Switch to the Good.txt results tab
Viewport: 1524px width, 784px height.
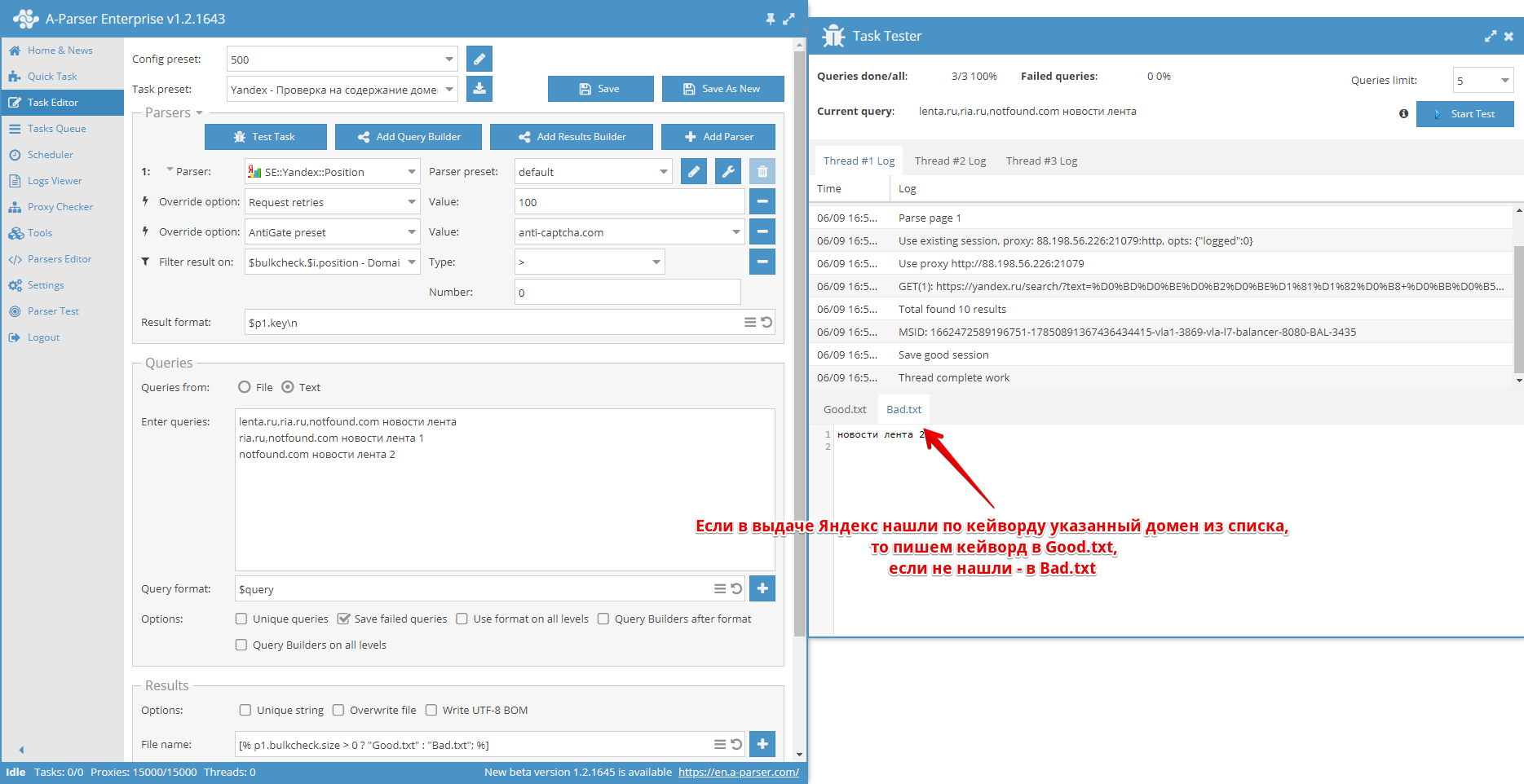pos(845,409)
